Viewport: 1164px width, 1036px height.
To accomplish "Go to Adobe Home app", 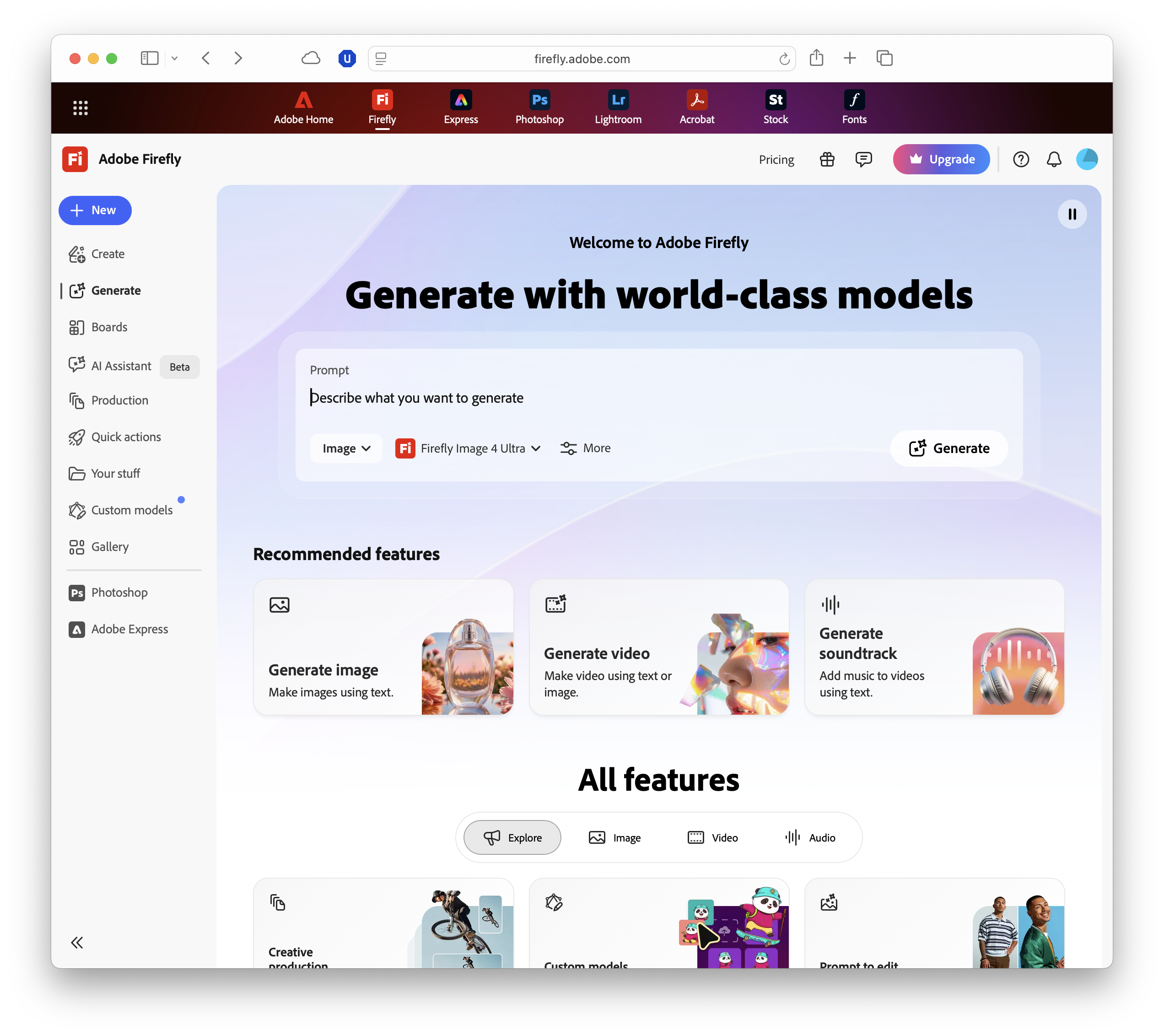I will [x=303, y=108].
